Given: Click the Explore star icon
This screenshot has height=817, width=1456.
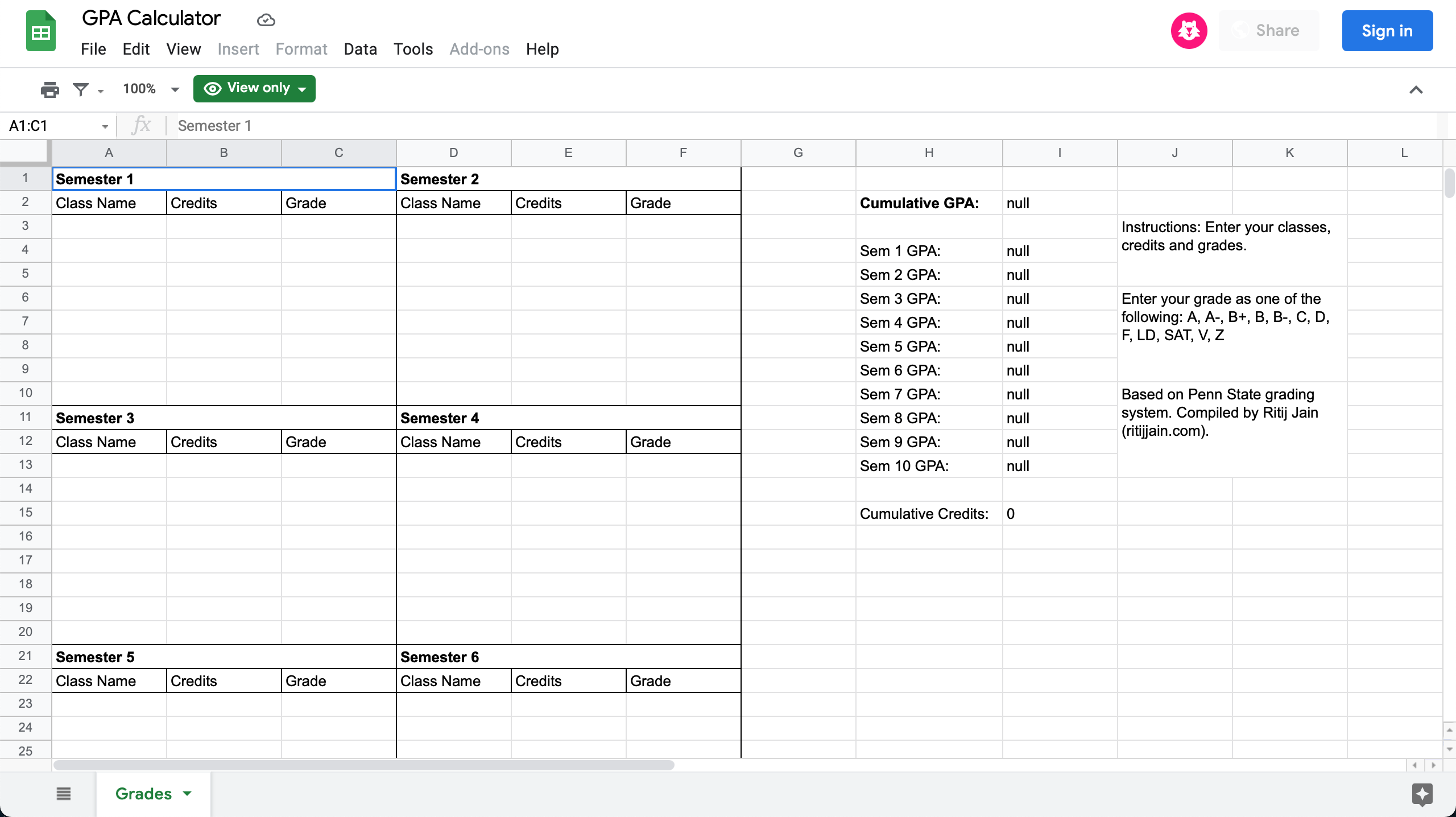Looking at the screenshot, I should coord(1422,794).
